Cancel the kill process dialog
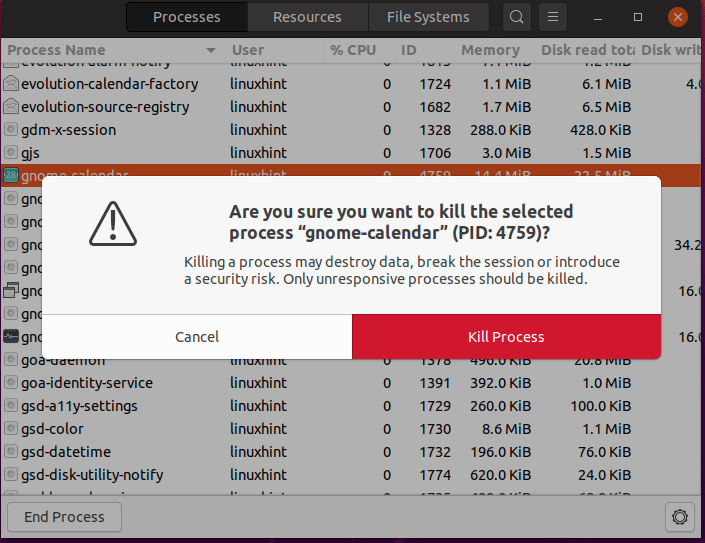 click(197, 337)
